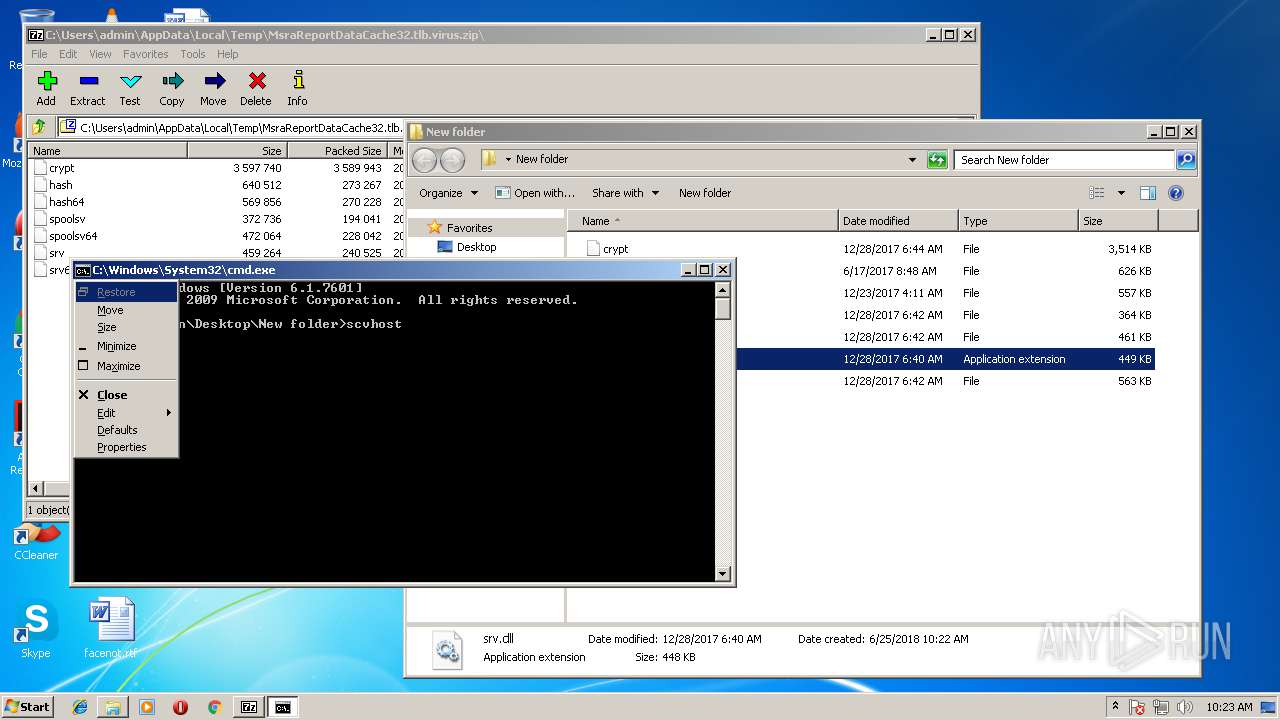The width and height of the screenshot is (1280, 720).
Task: Select the hash64 file in 7-Zip list
Action: pos(66,202)
